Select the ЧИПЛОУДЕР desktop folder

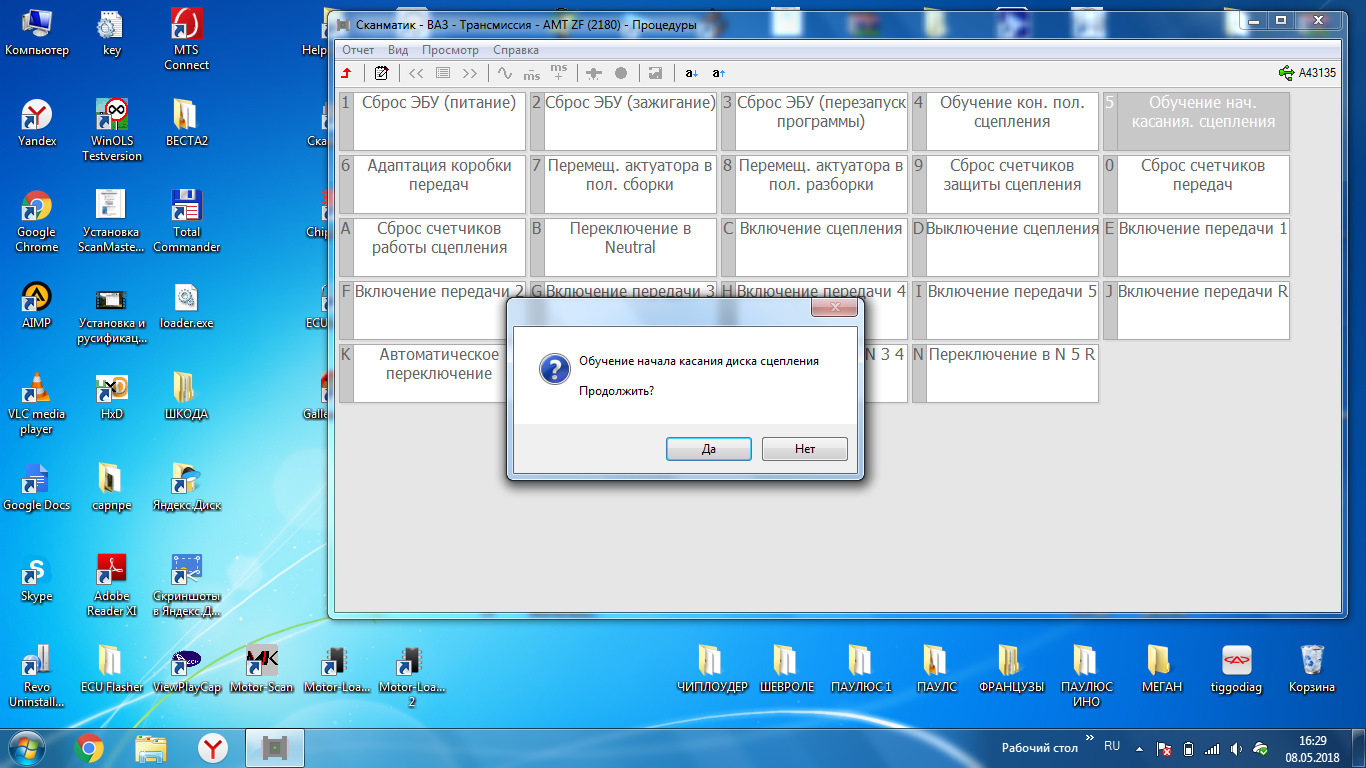(712, 670)
